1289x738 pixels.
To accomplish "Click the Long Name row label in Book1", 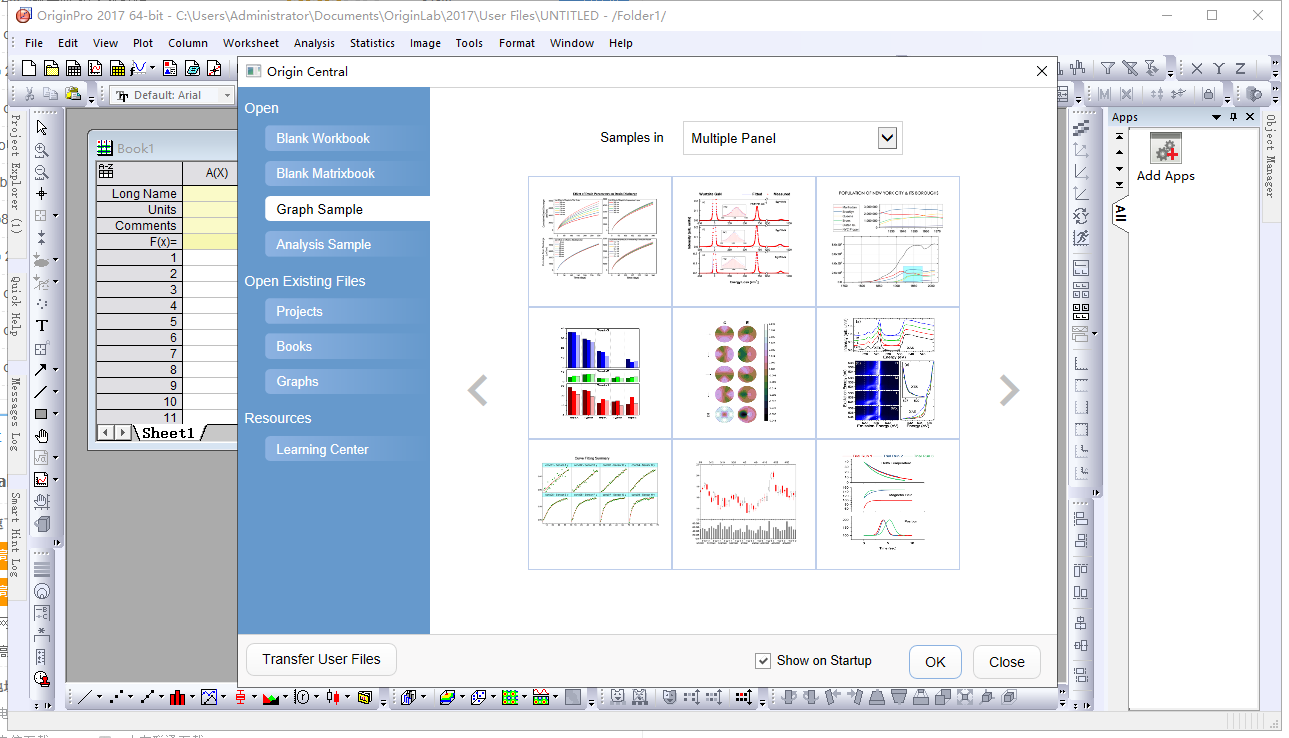I will click(x=140, y=194).
